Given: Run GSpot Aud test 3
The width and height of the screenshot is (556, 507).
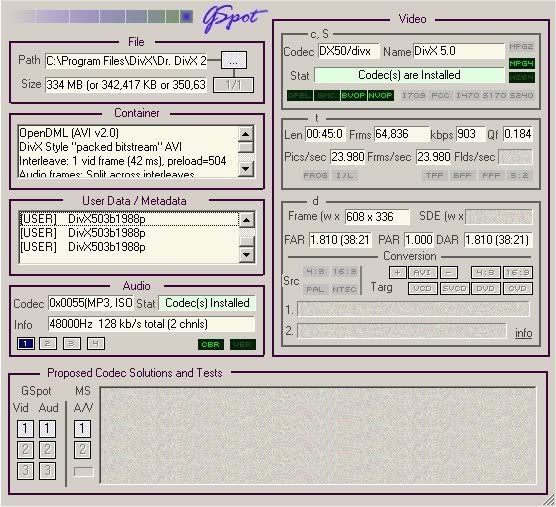Looking at the screenshot, I should [x=47, y=470].
